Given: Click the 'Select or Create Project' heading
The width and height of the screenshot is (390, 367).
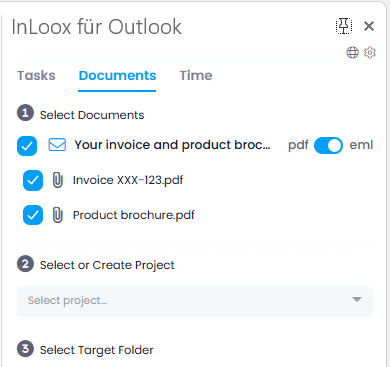Looking at the screenshot, I should 107,265.
